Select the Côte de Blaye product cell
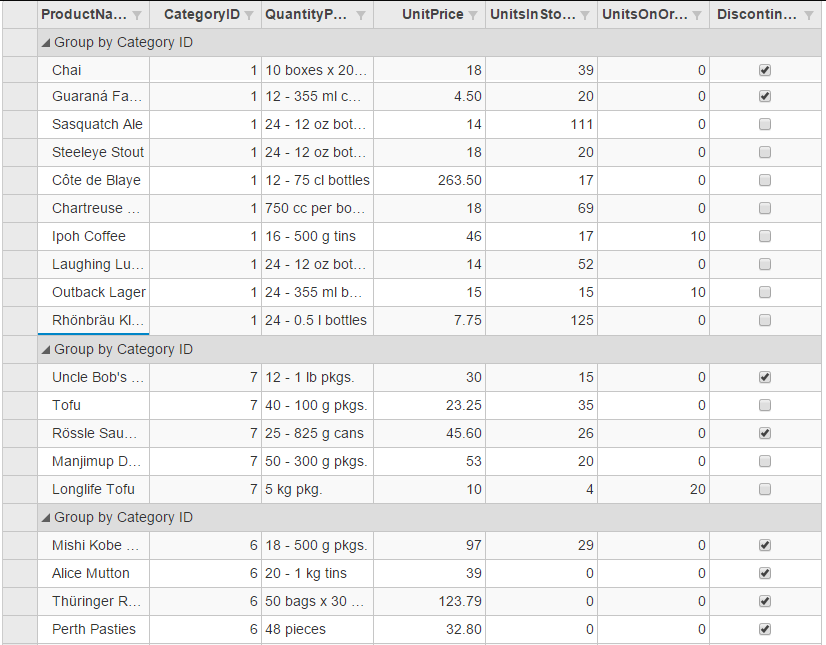826x645 pixels. tap(96, 181)
